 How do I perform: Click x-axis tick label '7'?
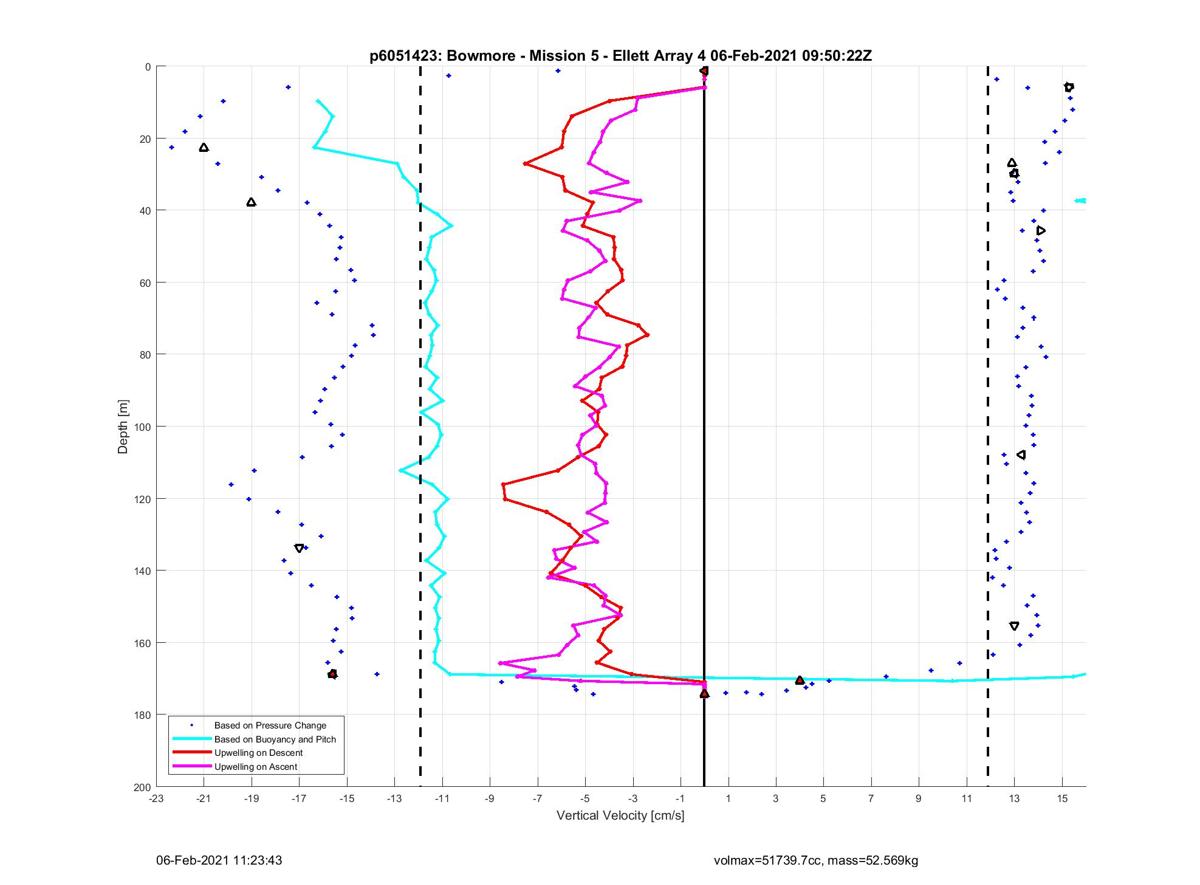click(x=871, y=798)
